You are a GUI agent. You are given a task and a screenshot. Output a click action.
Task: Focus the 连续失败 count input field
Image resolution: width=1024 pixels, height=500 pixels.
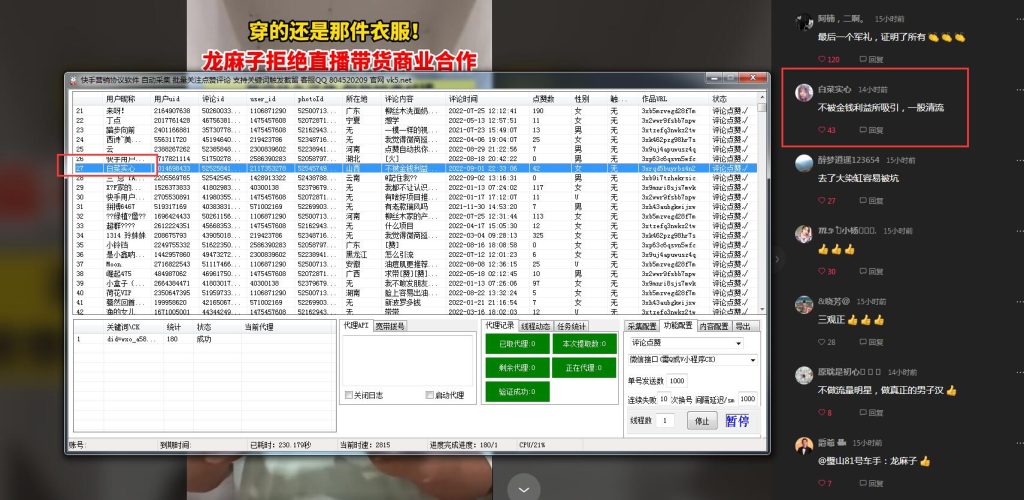(x=664, y=398)
